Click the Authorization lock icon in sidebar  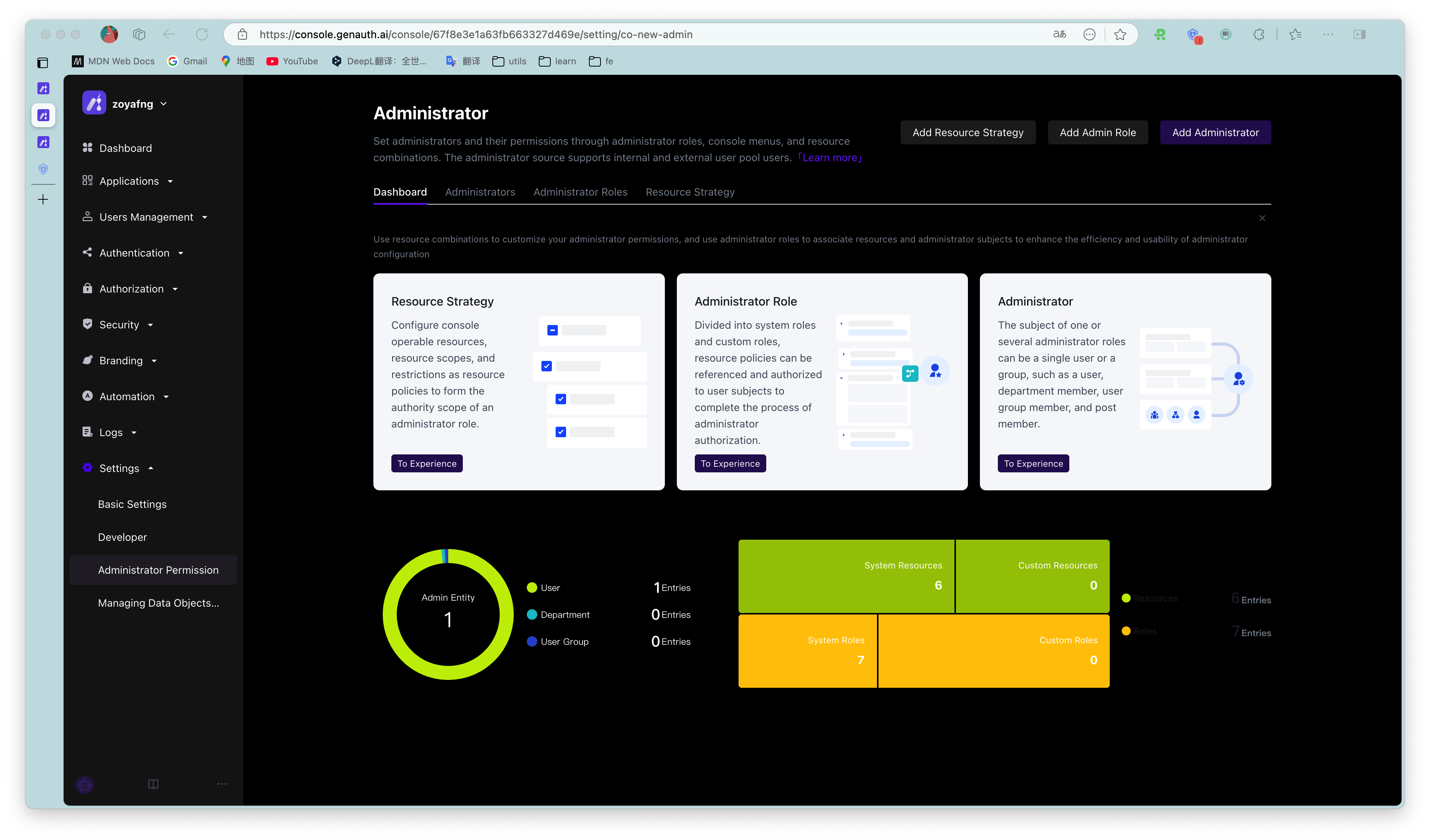tap(87, 288)
